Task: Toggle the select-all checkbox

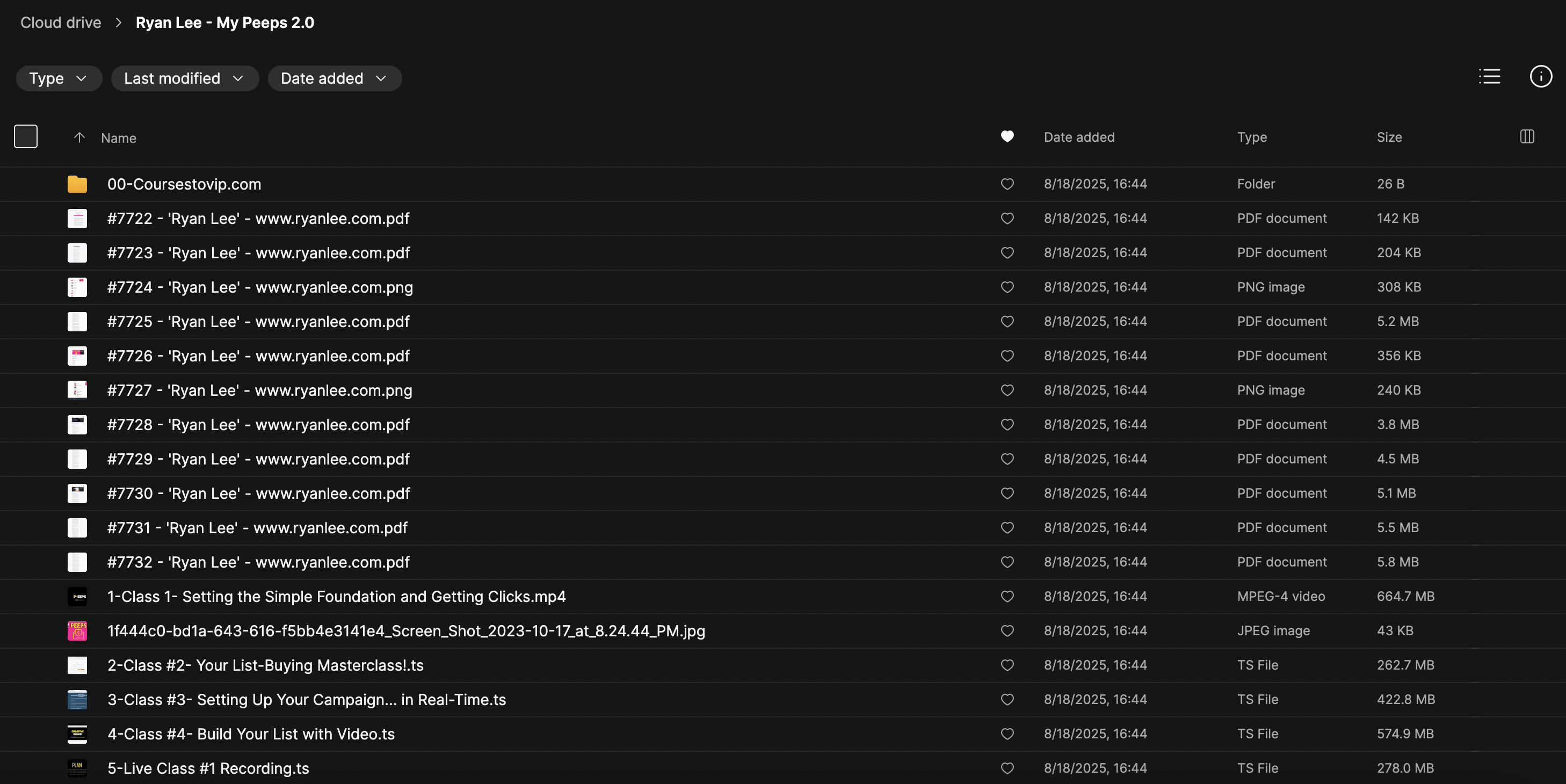Action: pos(26,137)
